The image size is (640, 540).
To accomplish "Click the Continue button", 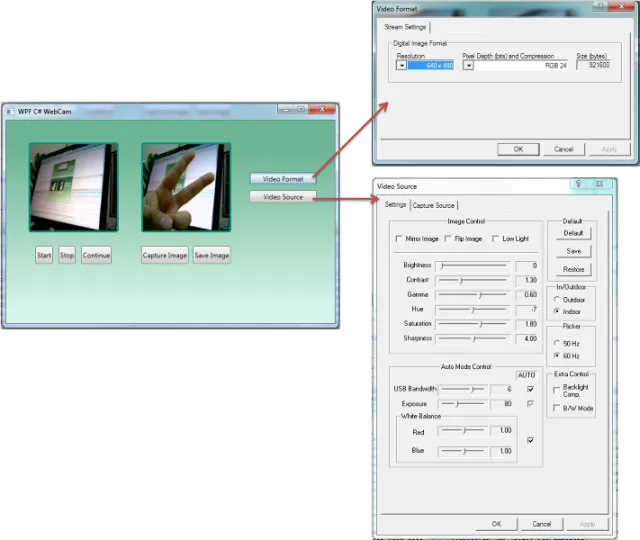I will point(96,255).
